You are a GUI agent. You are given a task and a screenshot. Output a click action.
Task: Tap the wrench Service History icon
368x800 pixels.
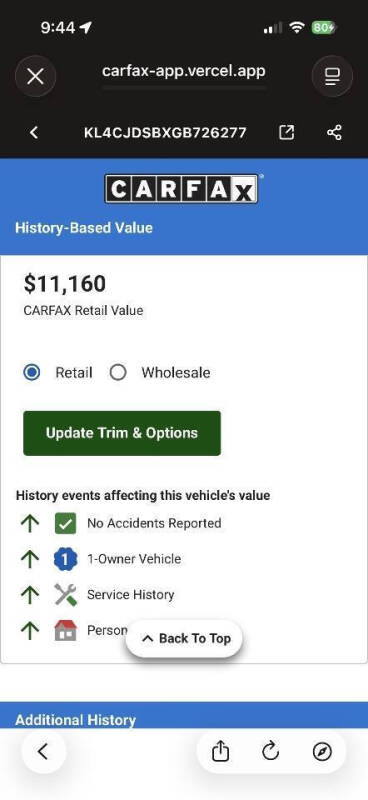[x=65, y=595]
